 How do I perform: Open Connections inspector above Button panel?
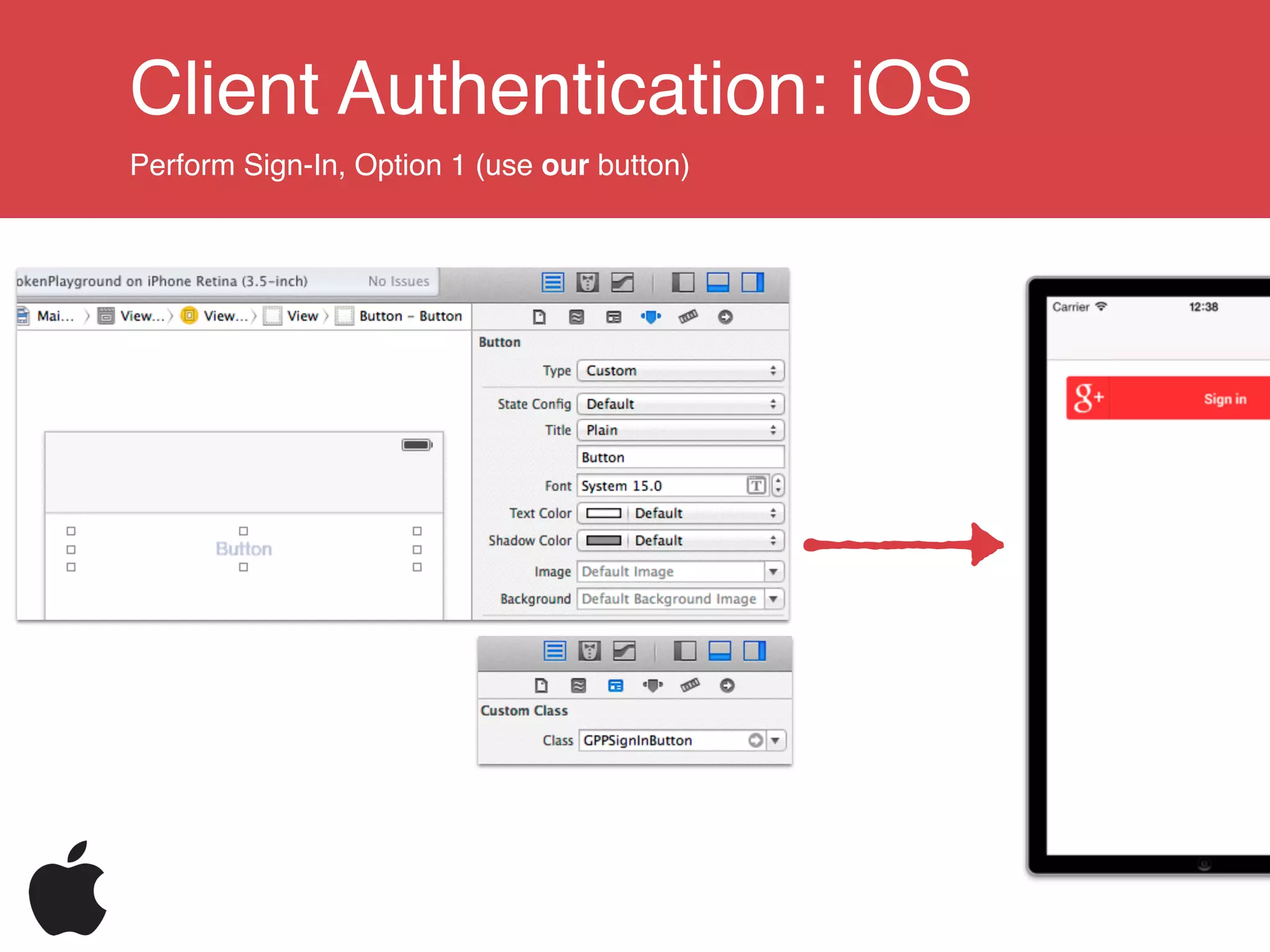point(726,317)
